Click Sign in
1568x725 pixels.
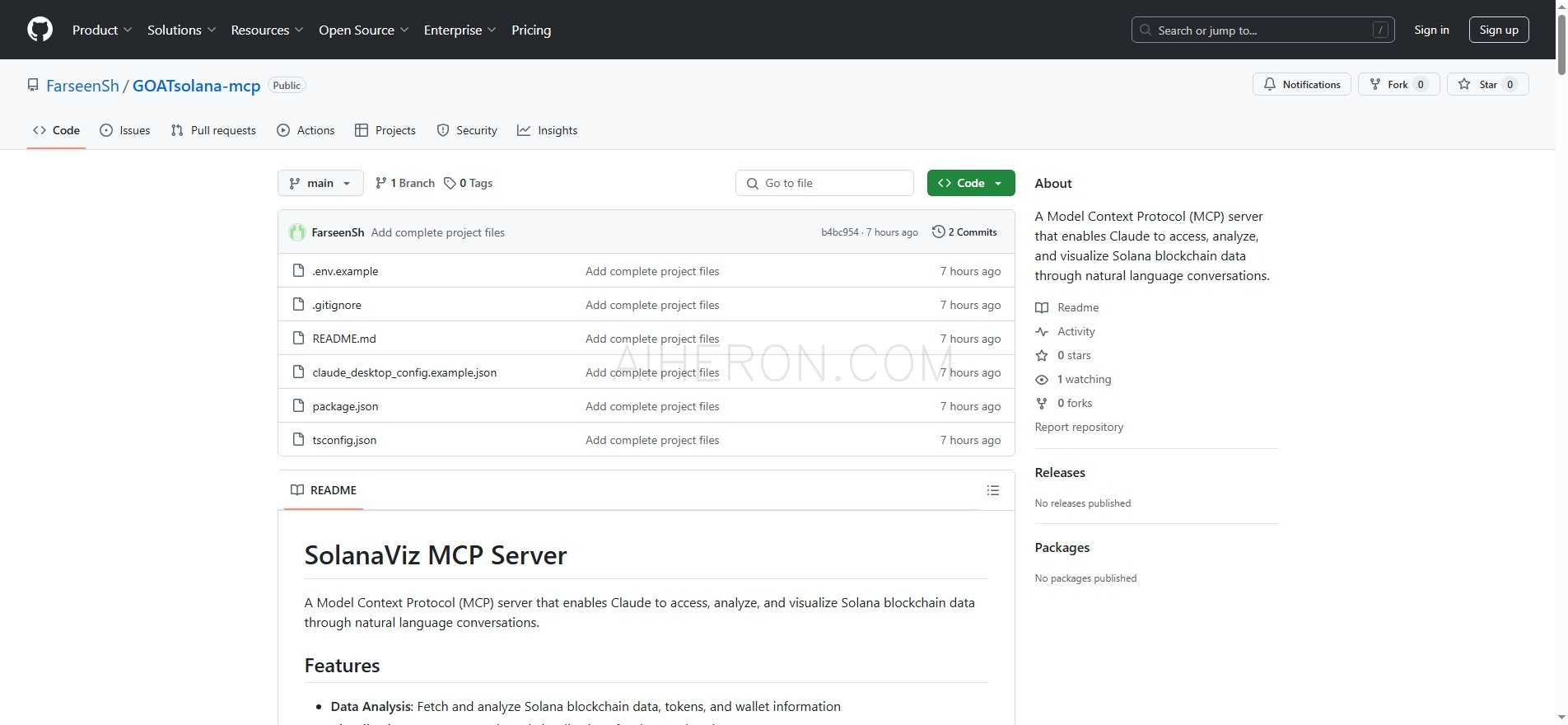1431,30
